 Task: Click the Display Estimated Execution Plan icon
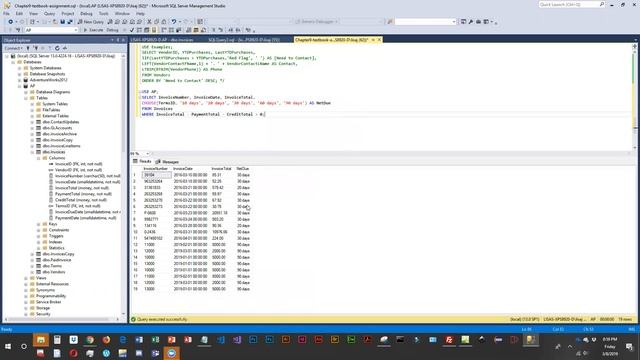(x=139, y=30)
